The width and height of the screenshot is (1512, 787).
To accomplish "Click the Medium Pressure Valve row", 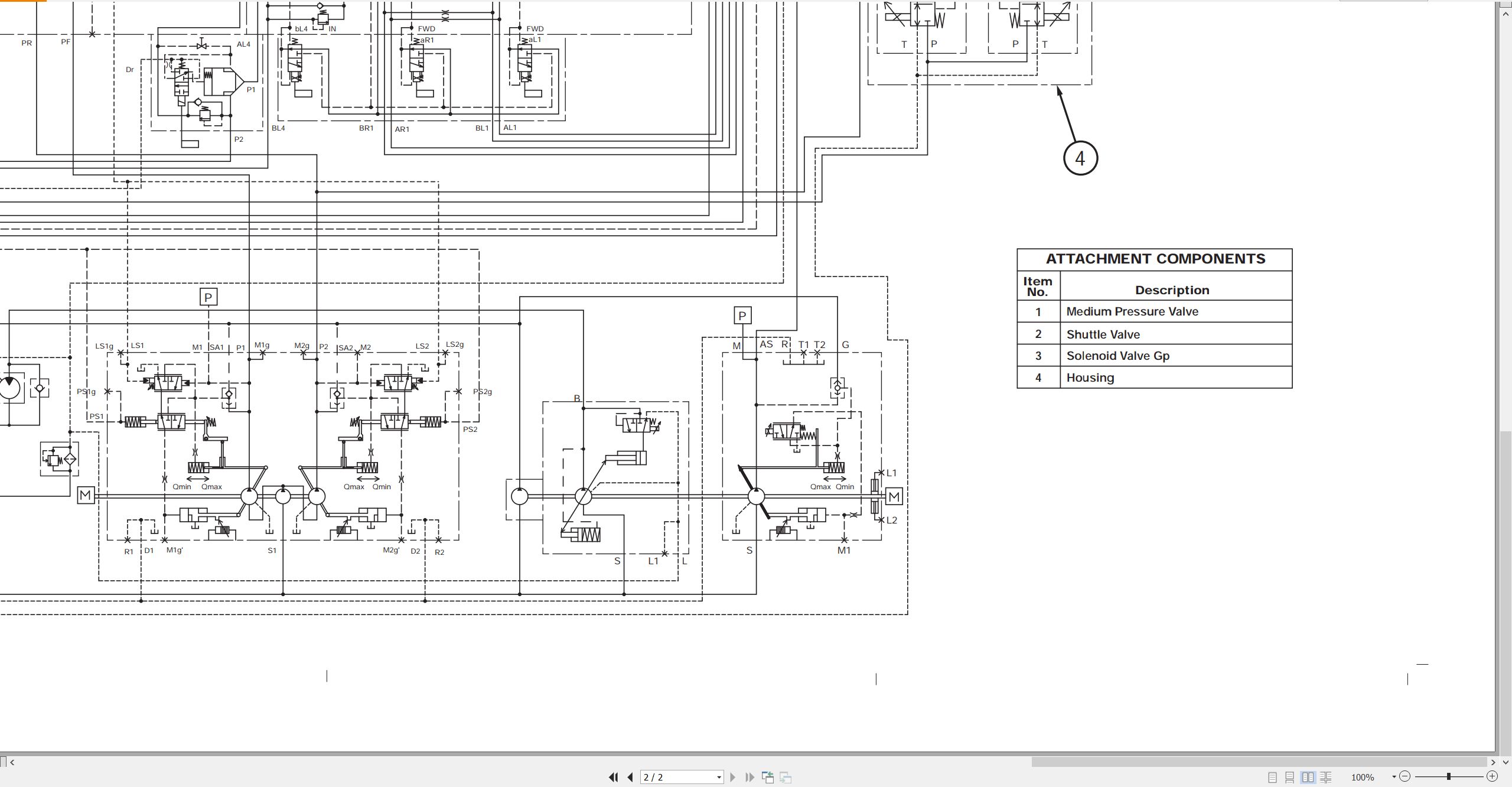I will pyautogui.click(x=1155, y=311).
